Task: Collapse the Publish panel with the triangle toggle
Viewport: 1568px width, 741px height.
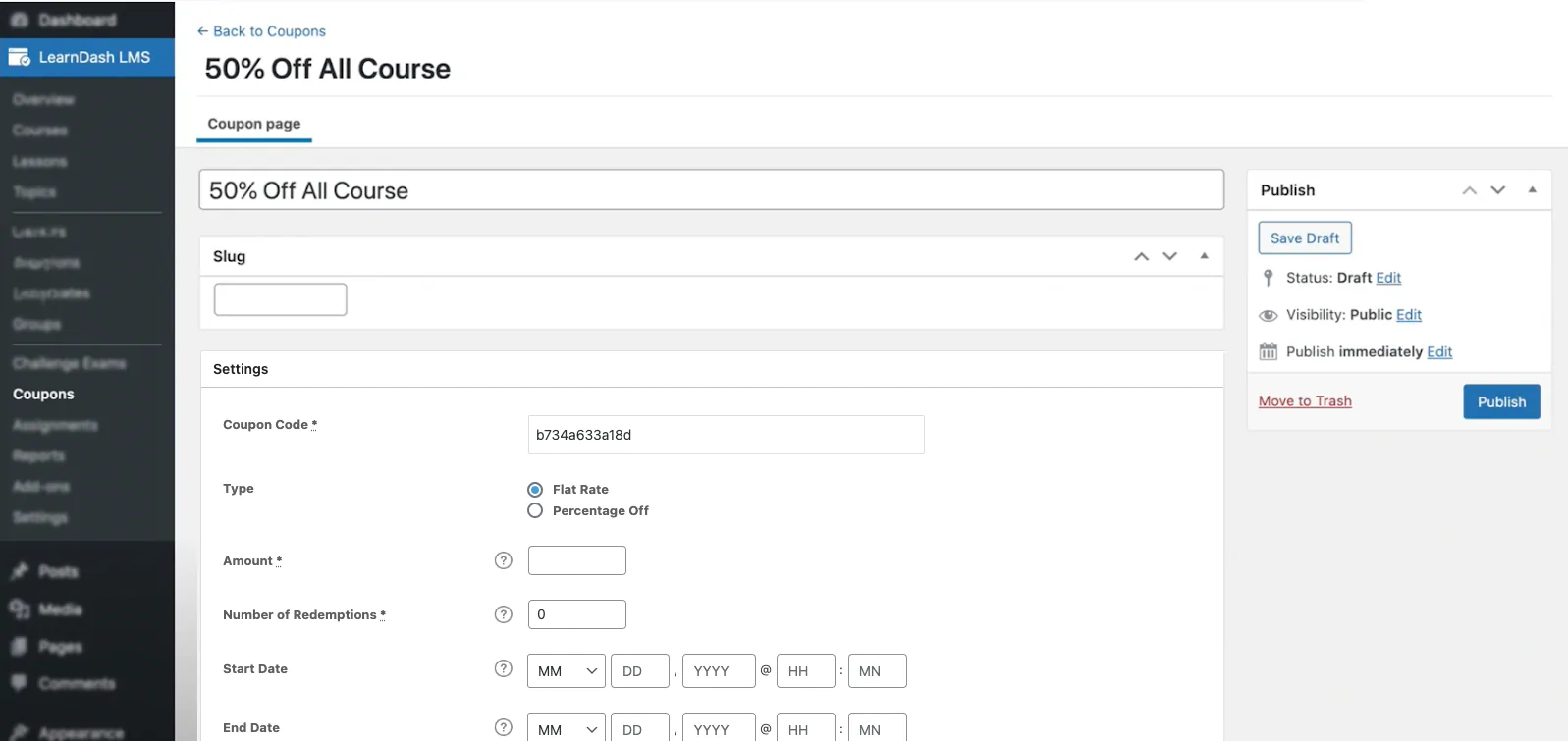Action: [x=1532, y=190]
